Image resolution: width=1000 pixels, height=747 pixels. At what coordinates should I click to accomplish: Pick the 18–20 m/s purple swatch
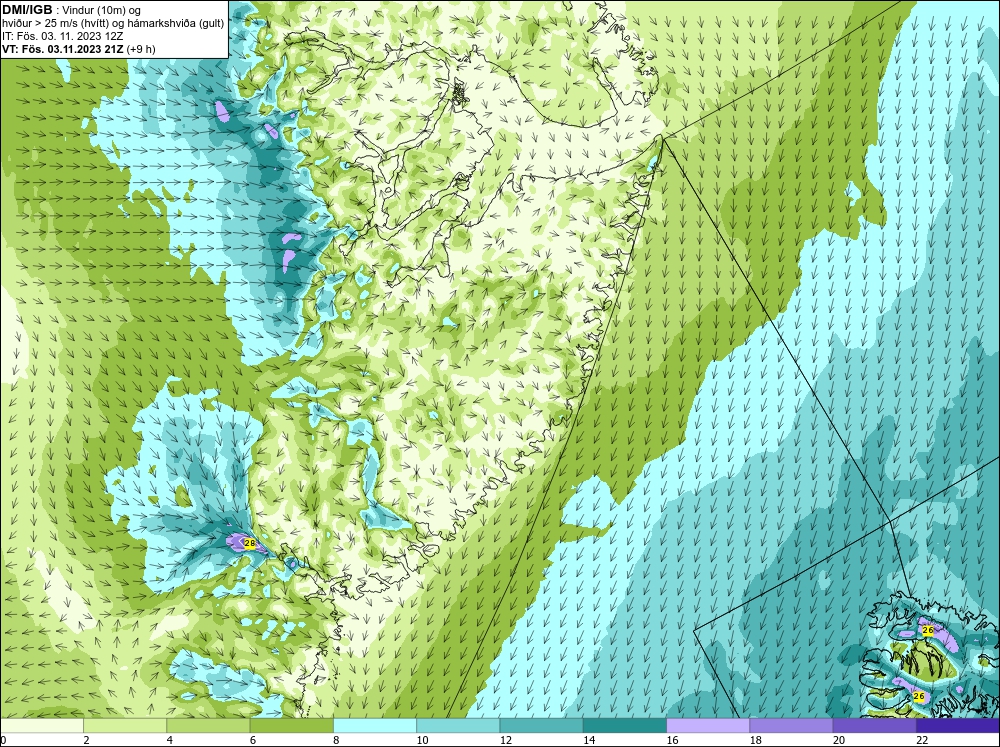(791, 725)
